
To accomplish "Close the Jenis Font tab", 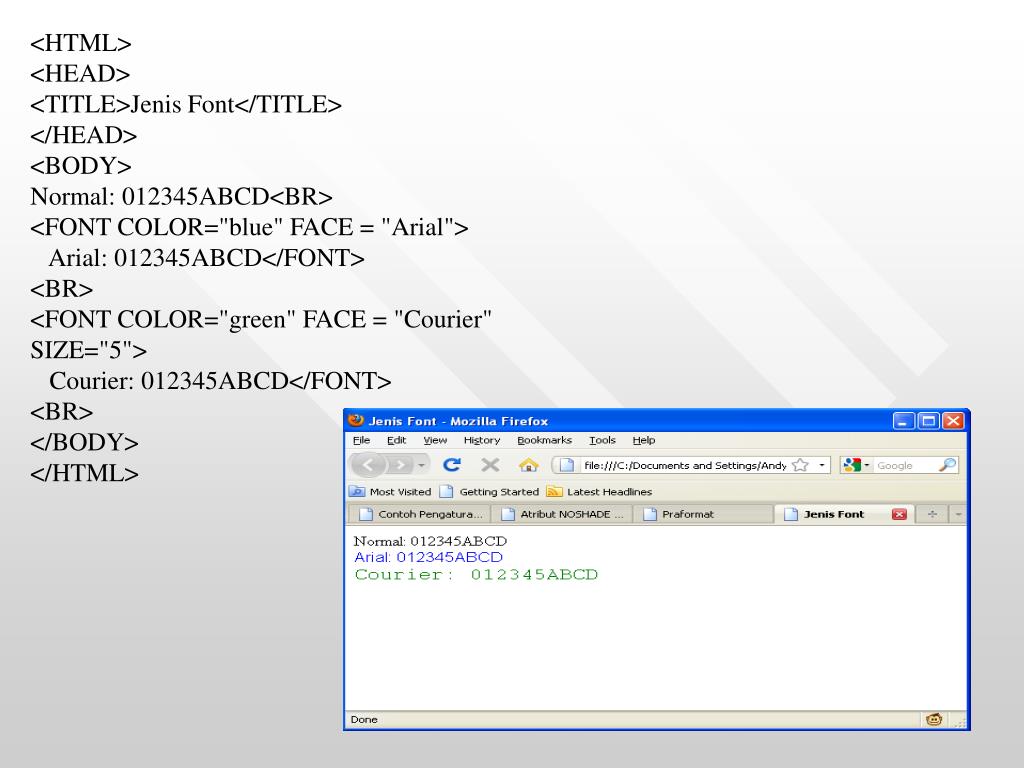I will (899, 515).
